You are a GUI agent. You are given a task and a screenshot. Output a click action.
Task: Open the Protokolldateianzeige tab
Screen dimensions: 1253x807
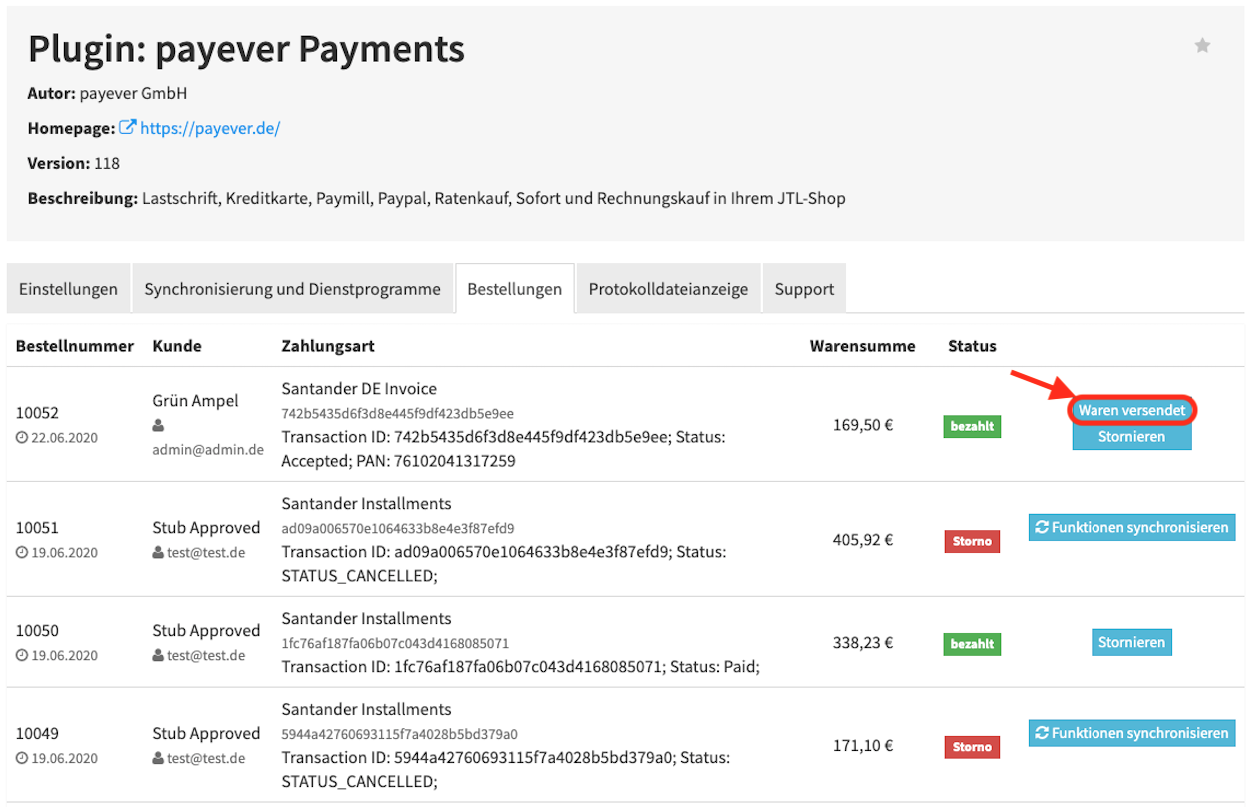pyautogui.click(x=668, y=289)
